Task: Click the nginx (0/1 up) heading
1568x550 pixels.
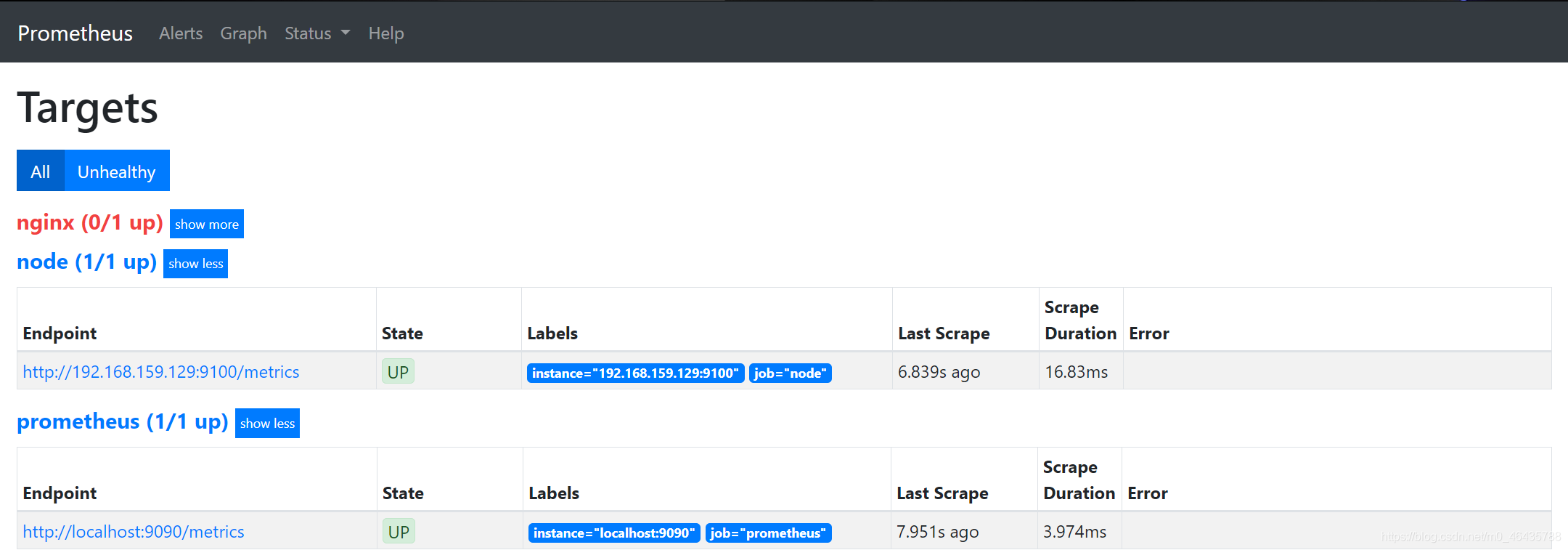Action: tap(90, 222)
